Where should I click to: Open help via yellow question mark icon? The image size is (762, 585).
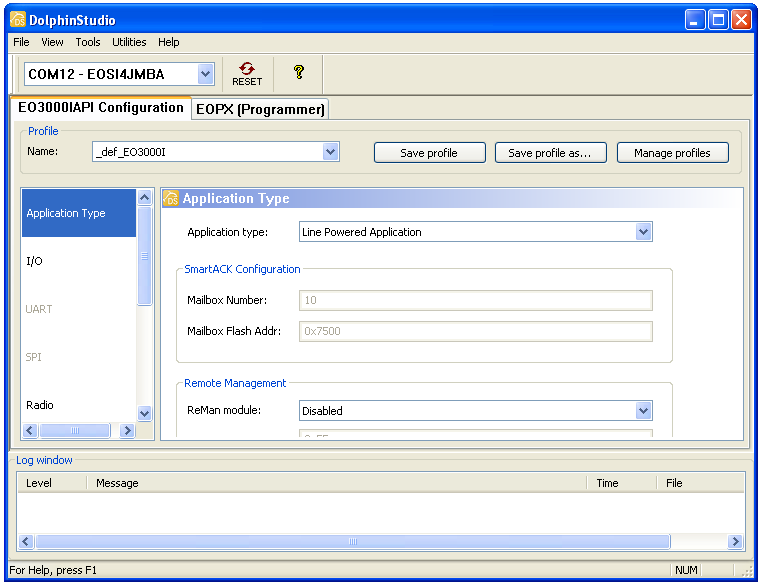tap(299, 72)
